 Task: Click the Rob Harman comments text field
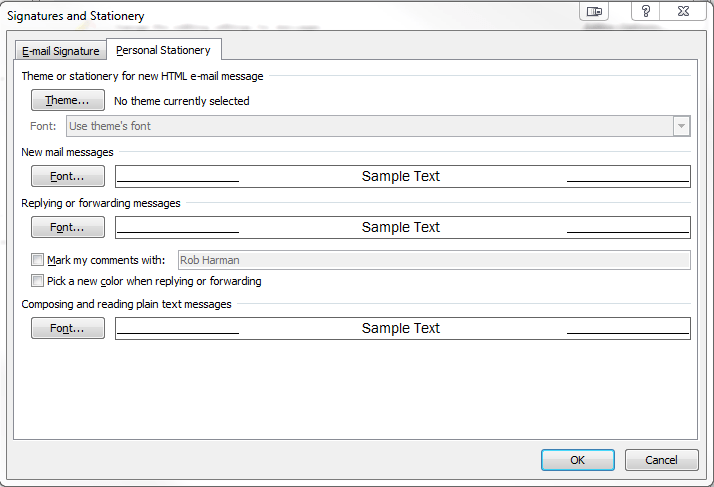click(x=434, y=260)
